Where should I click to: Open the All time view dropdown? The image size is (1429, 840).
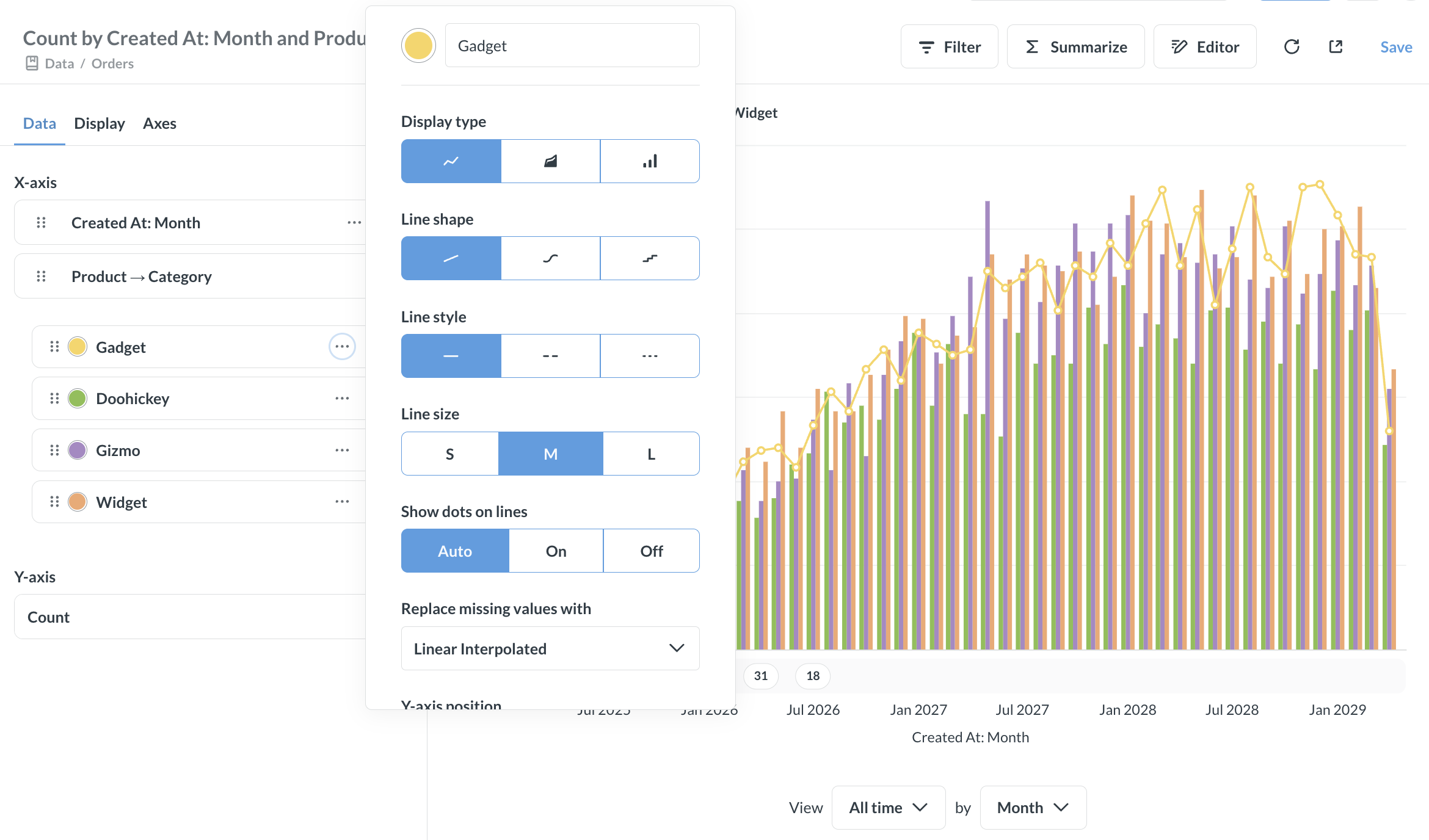pos(889,808)
